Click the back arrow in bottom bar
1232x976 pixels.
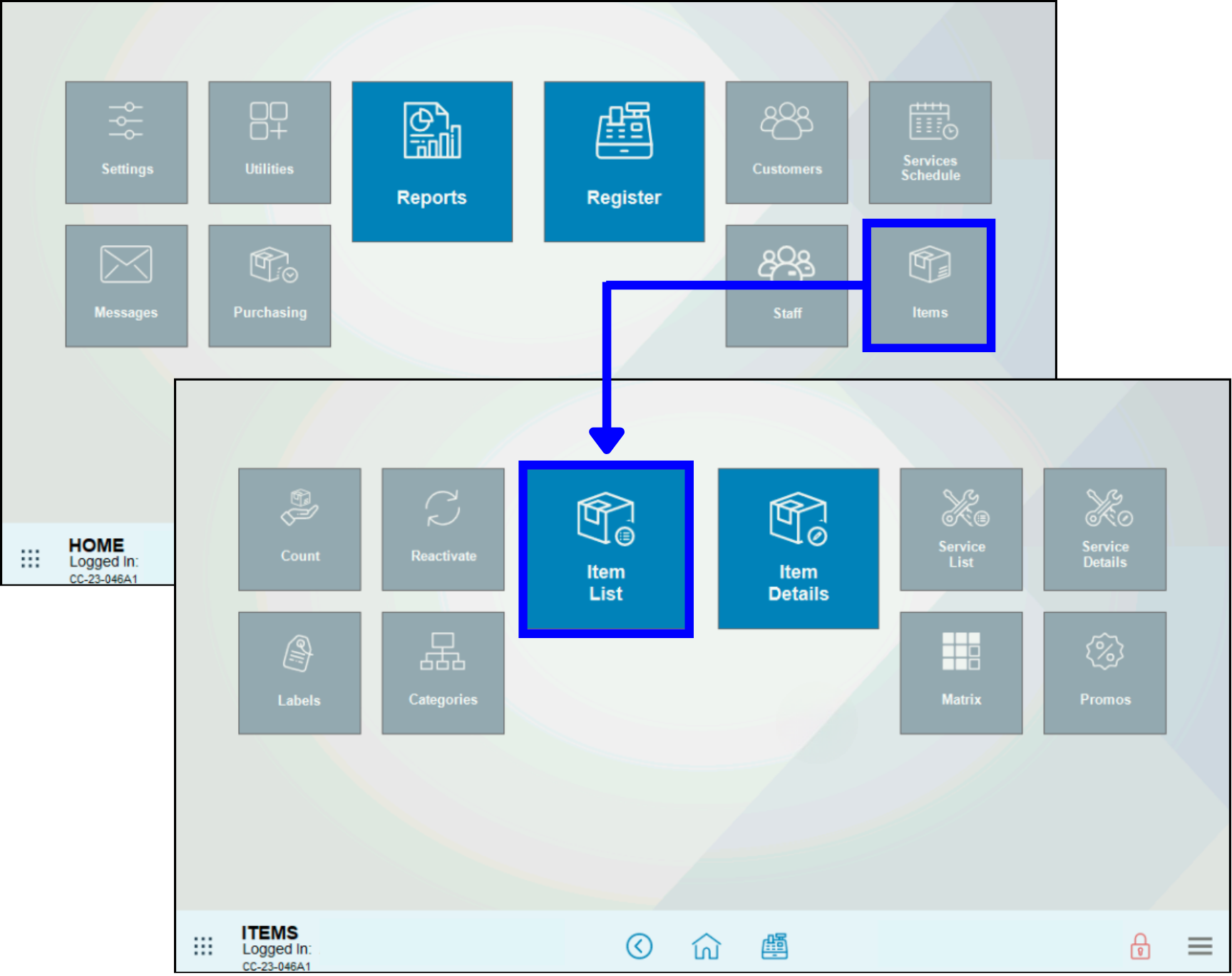(x=639, y=946)
